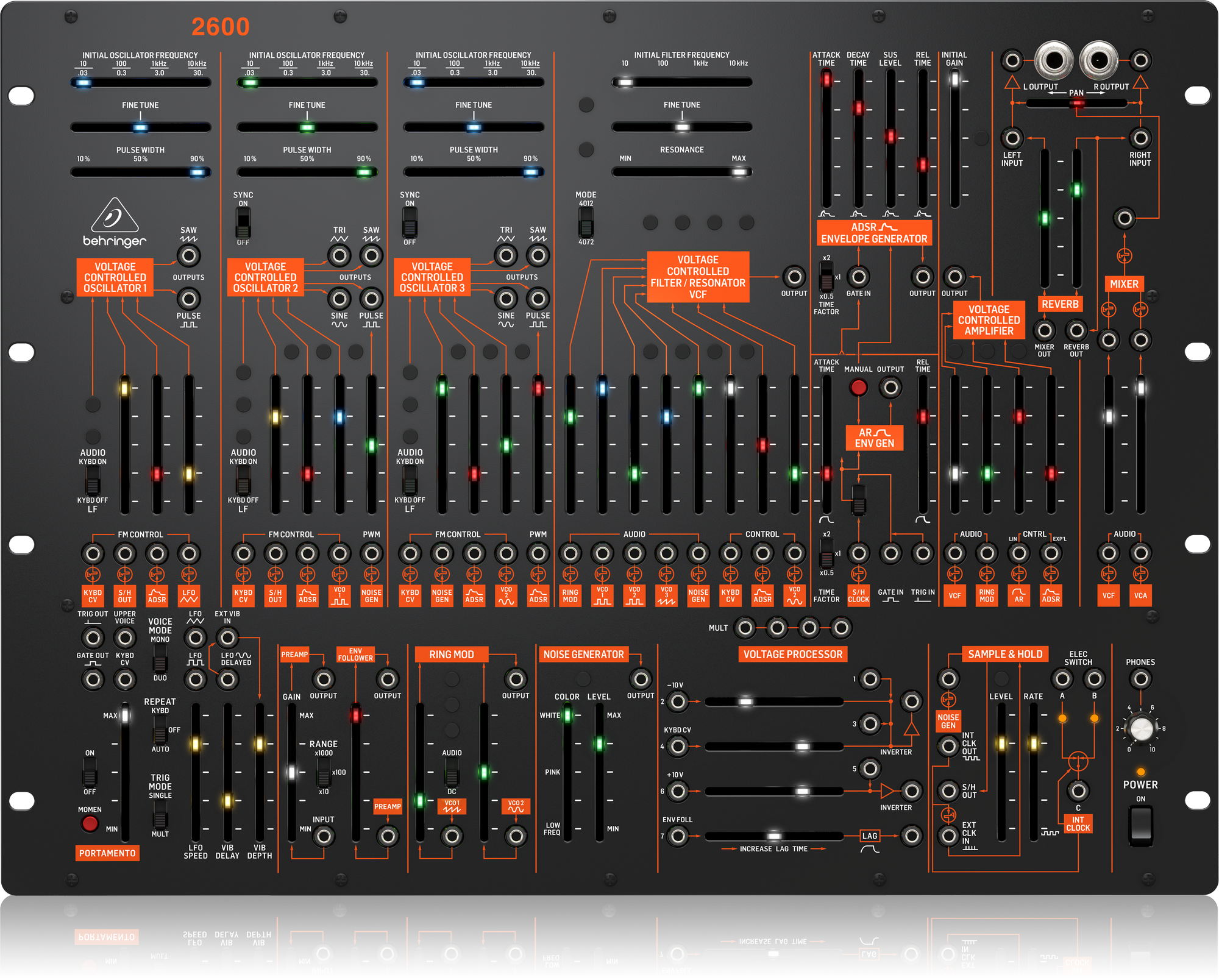Change the preamp RANGE selector switch
1219x980 pixels.
324,773
